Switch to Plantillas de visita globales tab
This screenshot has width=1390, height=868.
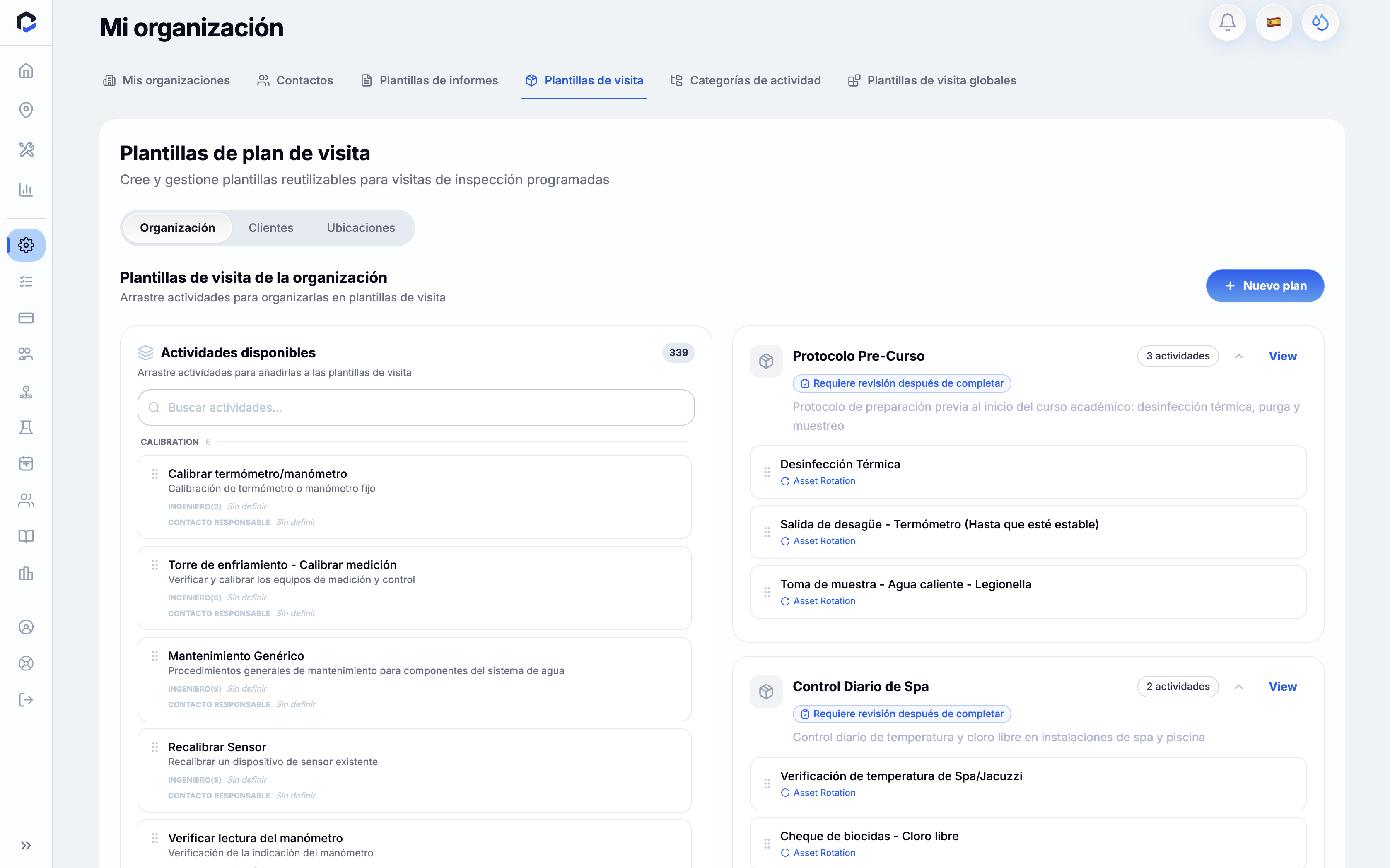932,80
